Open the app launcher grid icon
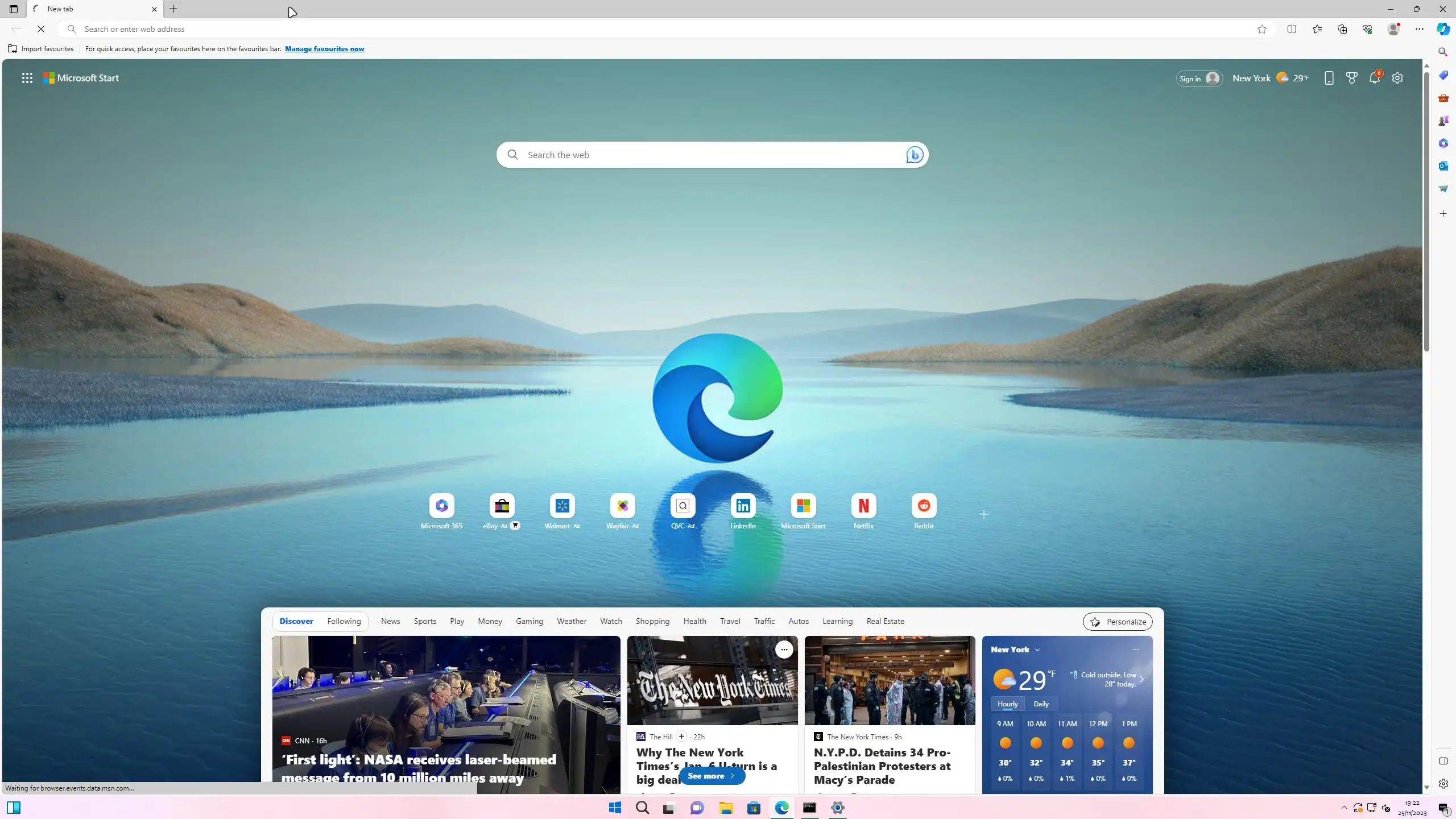The image size is (1456, 819). pos(27,78)
